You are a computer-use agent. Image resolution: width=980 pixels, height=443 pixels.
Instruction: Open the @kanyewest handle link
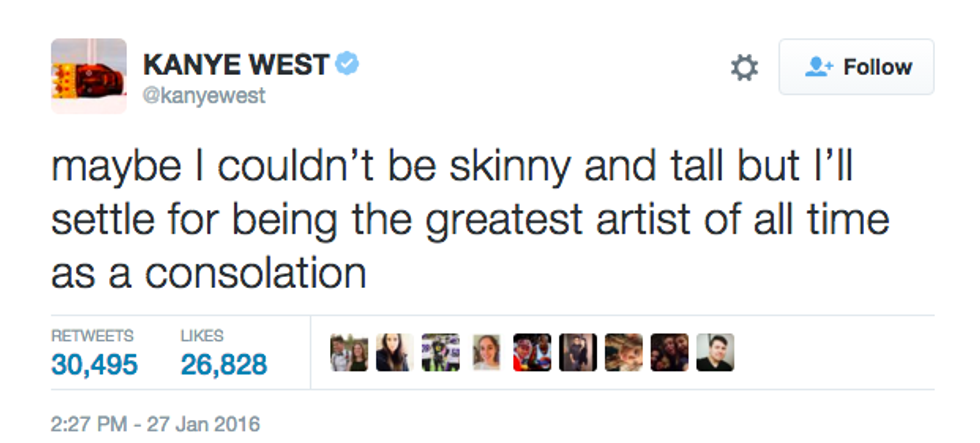tap(204, 97)
